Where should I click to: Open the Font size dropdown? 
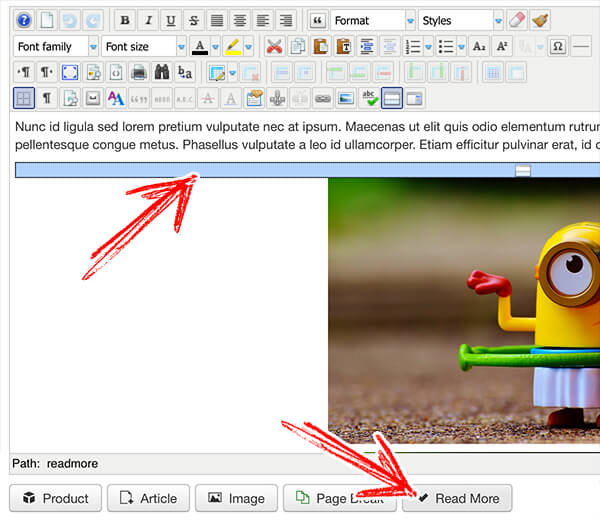[144, 47]
